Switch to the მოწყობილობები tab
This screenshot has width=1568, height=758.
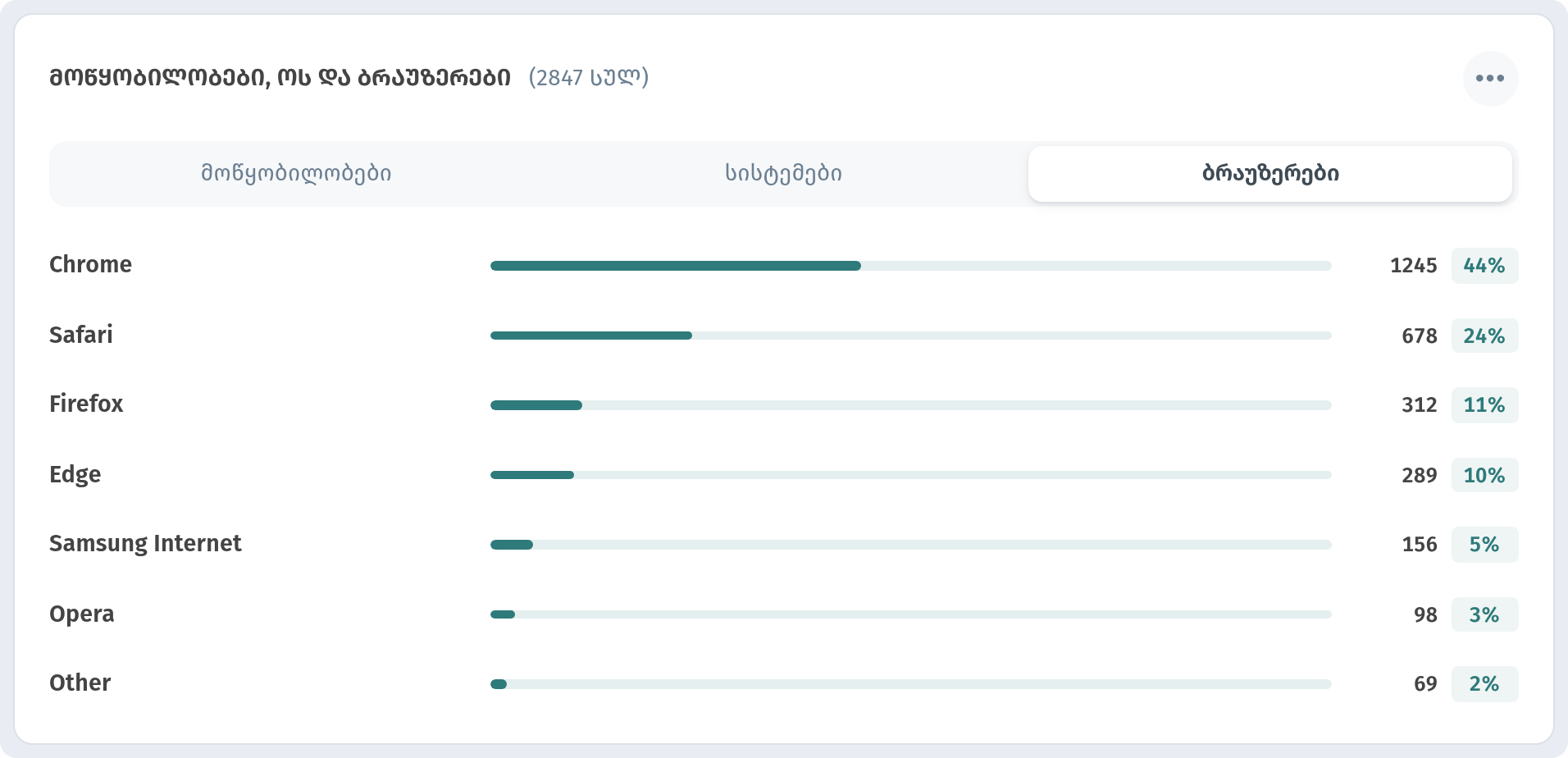pyautogui.click(x=296, y=174)
